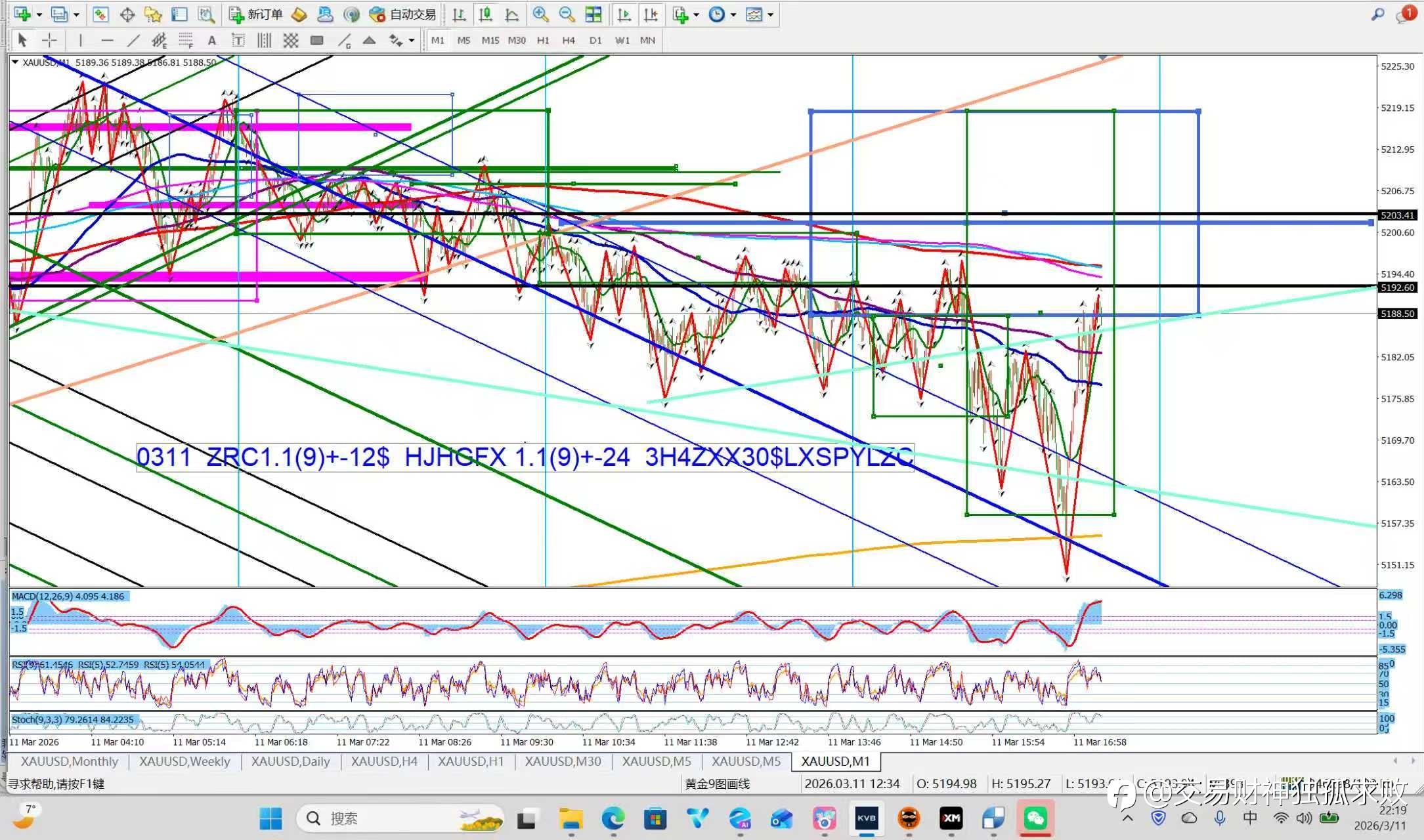Image resolution: width=1424 pixels, height=840 pixels.
Task: Toggle the Chart Auto Scroll button
Action: (x=624, y=14)
